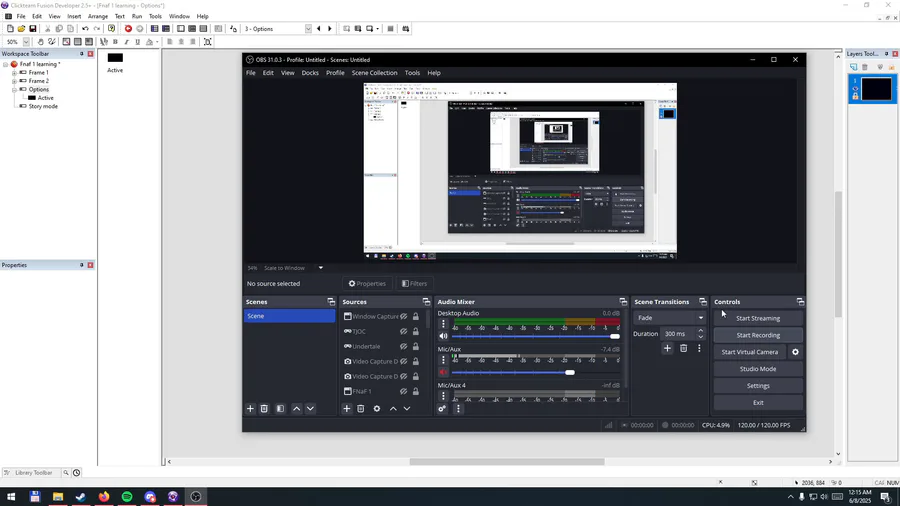Toggle visibility of FNaF 1 source

tap(404, 391)
